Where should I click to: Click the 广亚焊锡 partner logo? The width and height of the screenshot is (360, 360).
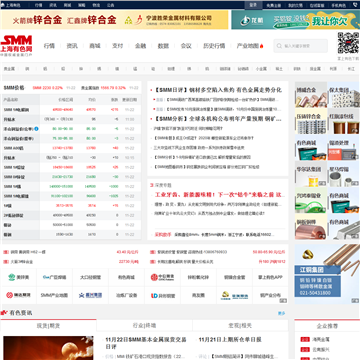click(55, 277)
